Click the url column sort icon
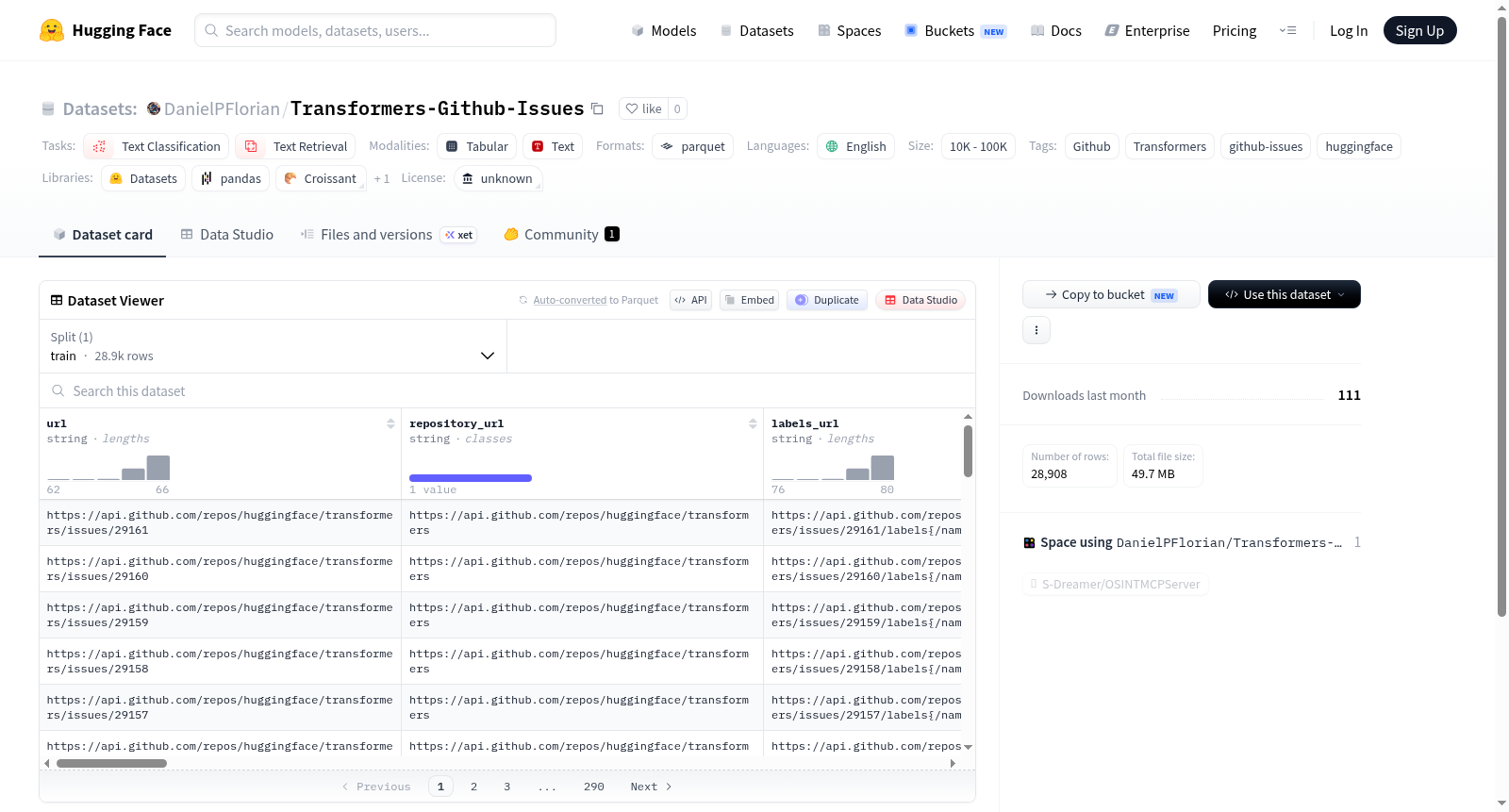The image size is (1509, 812). 390,423
